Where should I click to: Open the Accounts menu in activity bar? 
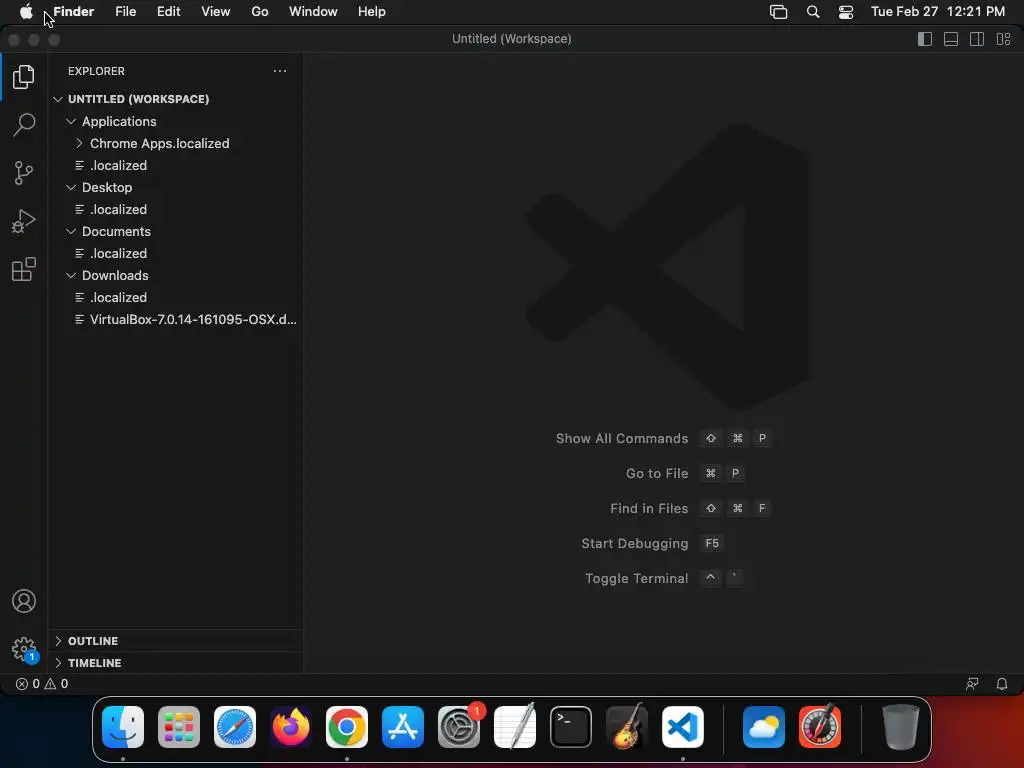(24, 601)
